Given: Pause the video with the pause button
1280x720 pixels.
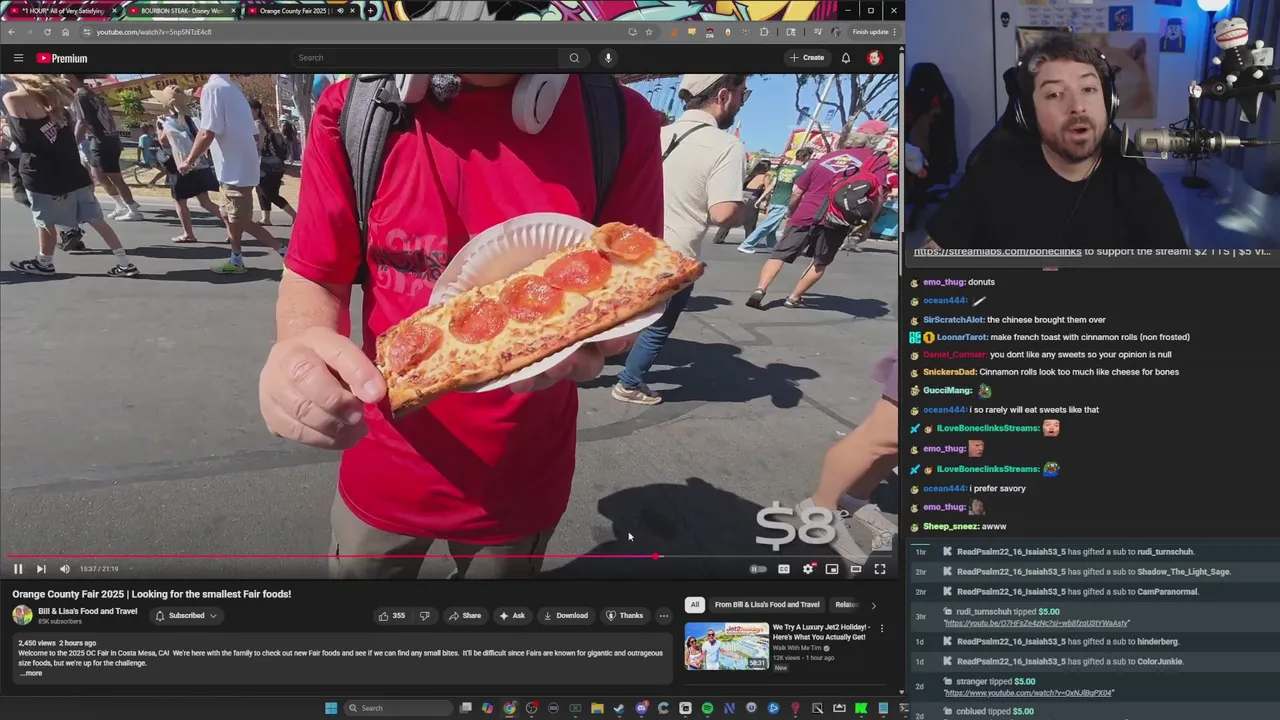Looking at the screenshot, I should (x=17, y=569).
